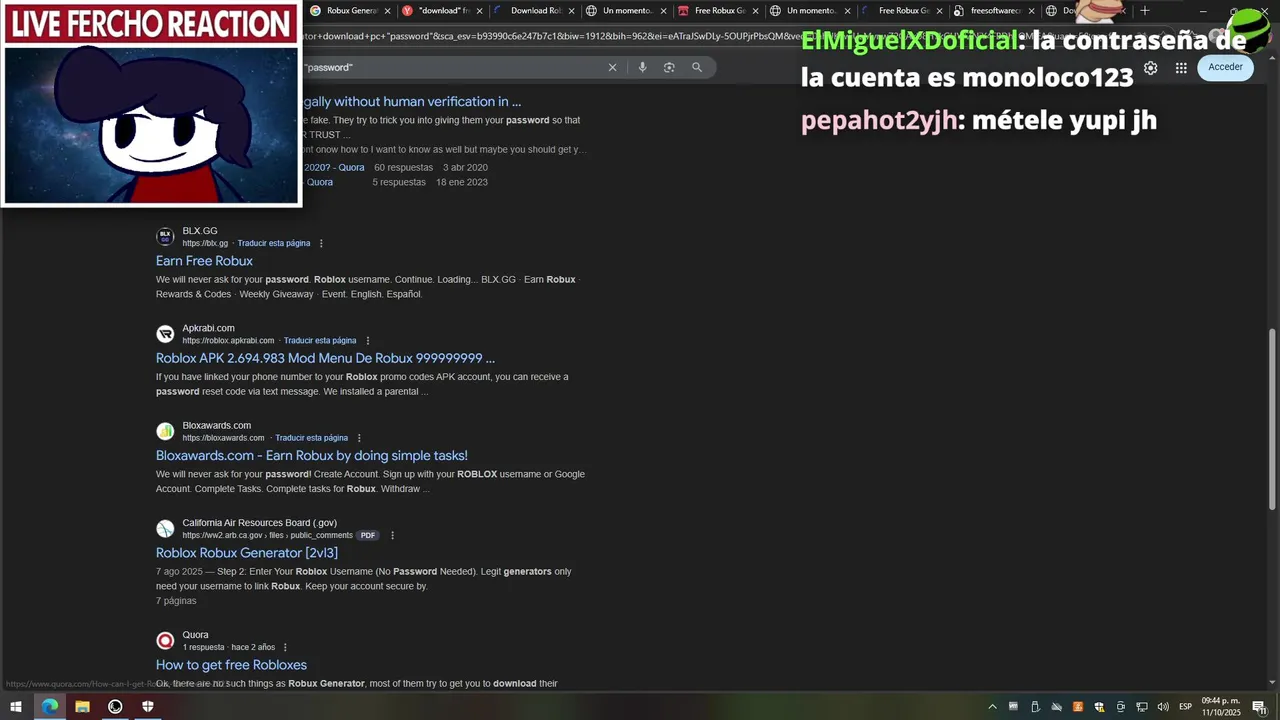Open the round OBS-style taskbar app
1280x720 pixels.
pyautogui.click(x=115, y=706)
